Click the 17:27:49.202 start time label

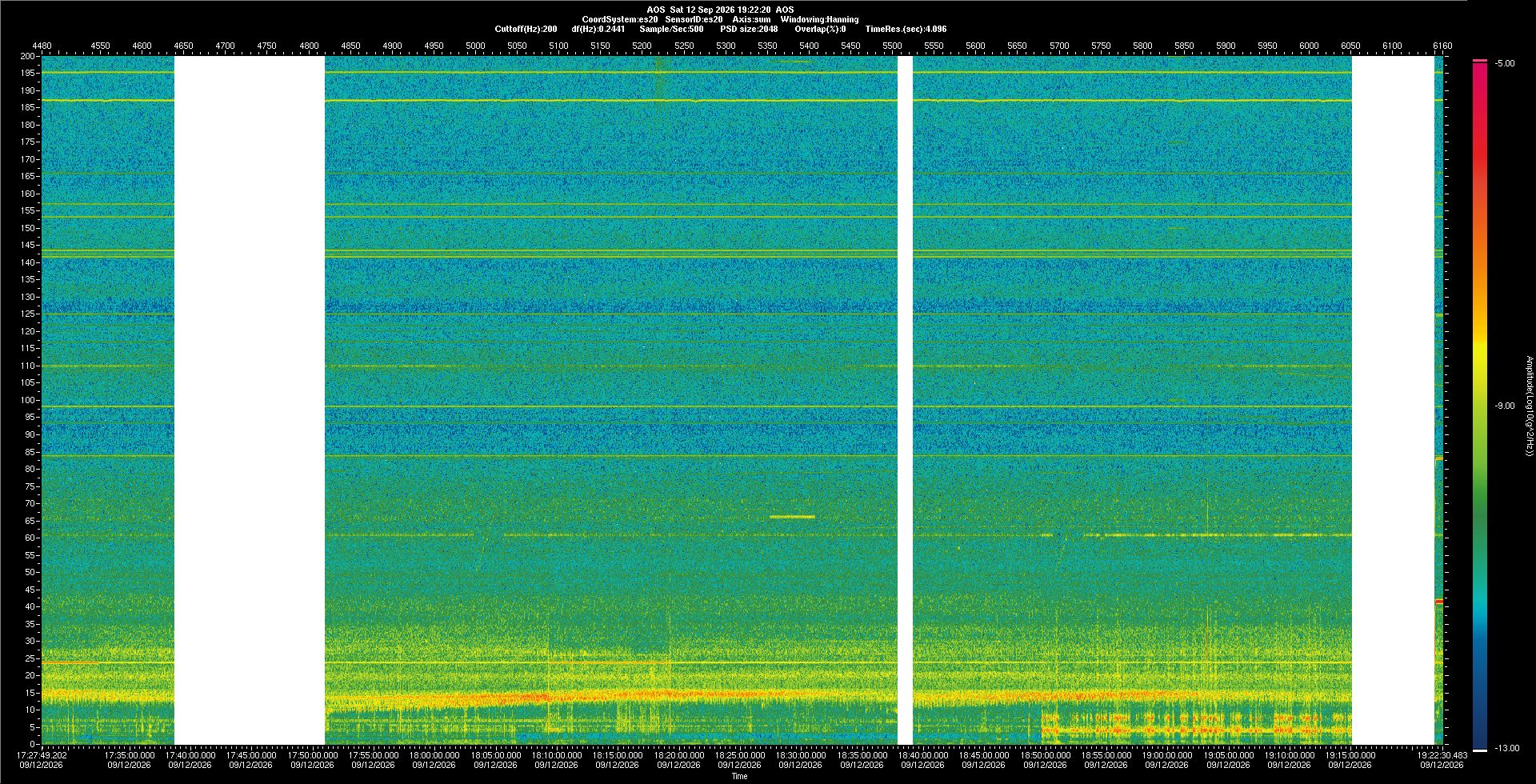tap(42, 754)
